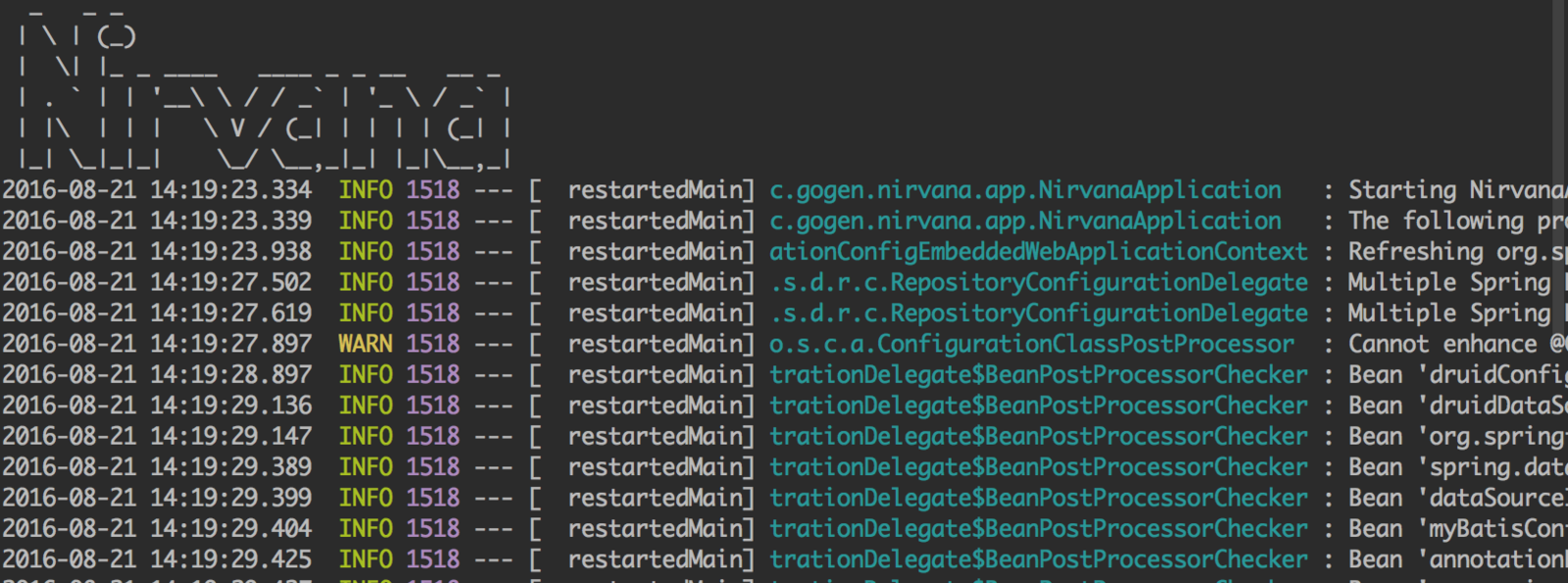Click the 'Starting Nirvana' log message

(x=1457, y=190)
